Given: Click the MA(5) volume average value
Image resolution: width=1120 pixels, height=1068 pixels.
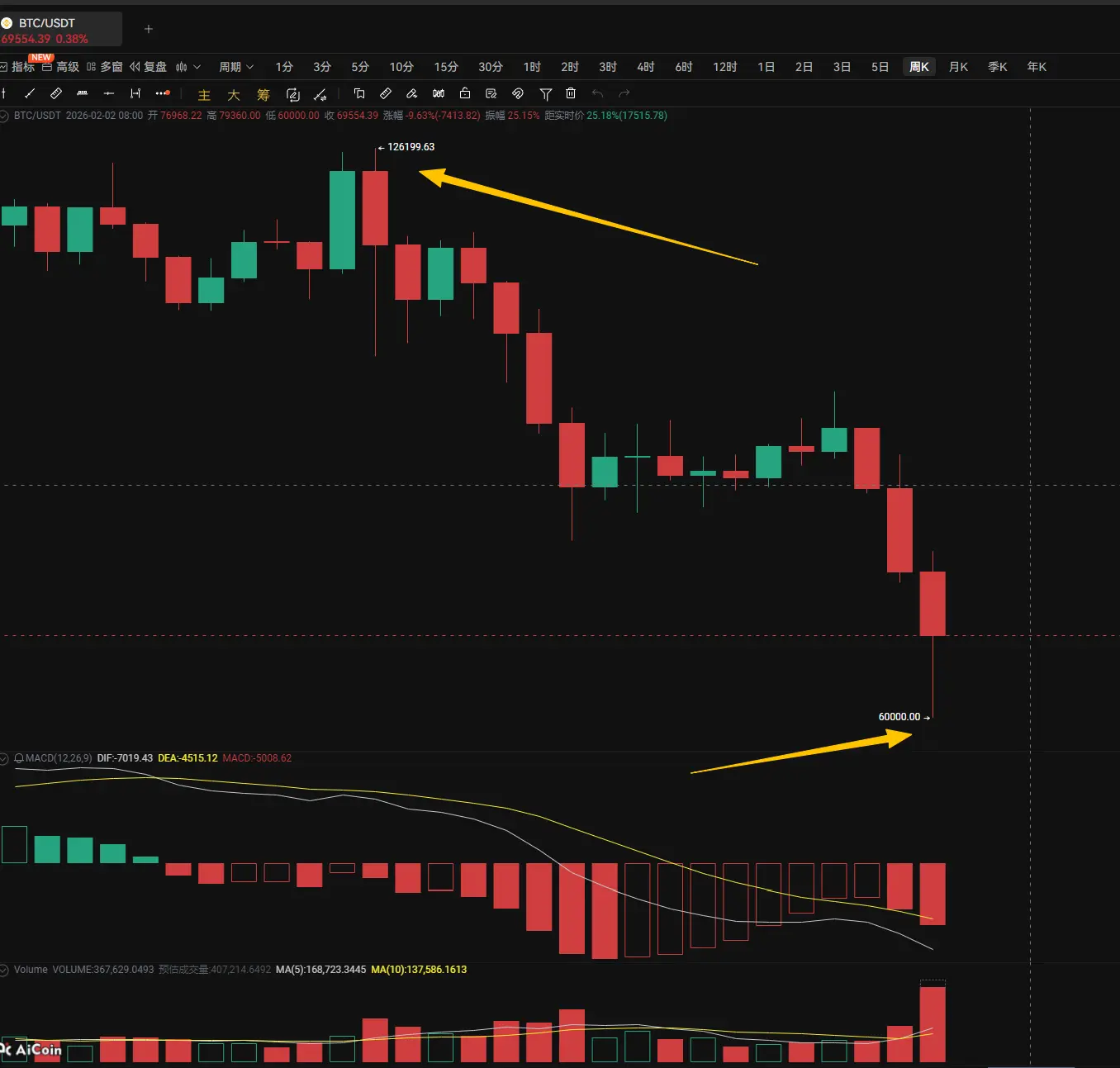Looking at the screenshot, I should pos(320,970).
